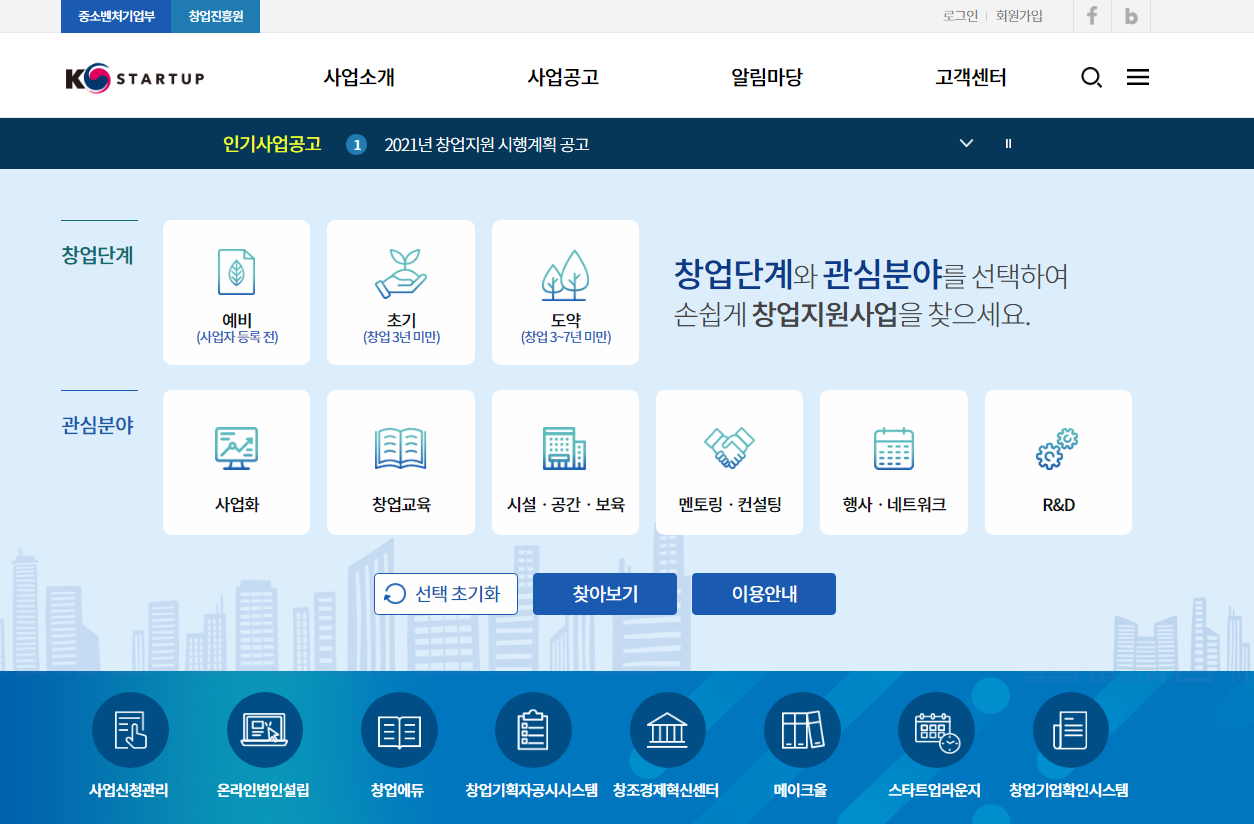Open the site search with the magnifier icon
Image resolution: width=1254 pixels, height=825 pixels.
point(1091,77)
